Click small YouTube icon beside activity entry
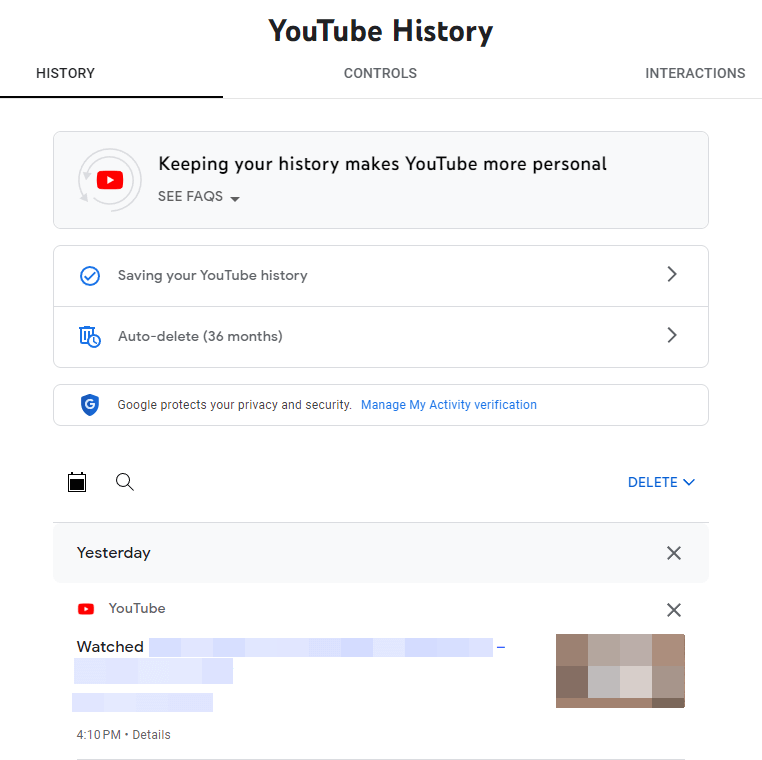This screenshot has height=760, width=762. pos(86,609)
